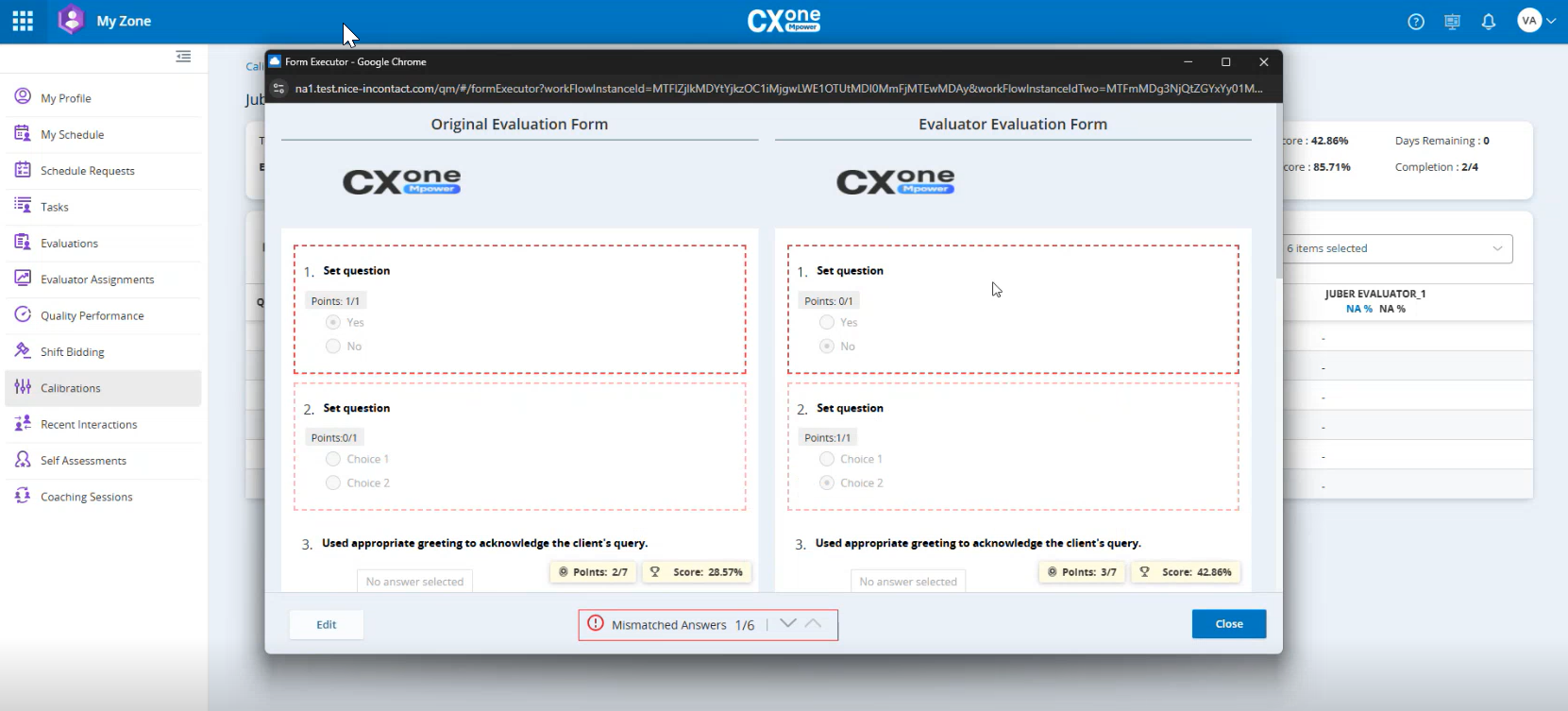
Task: Go to previous mismatched answer arrow
Action: [814, 624]
